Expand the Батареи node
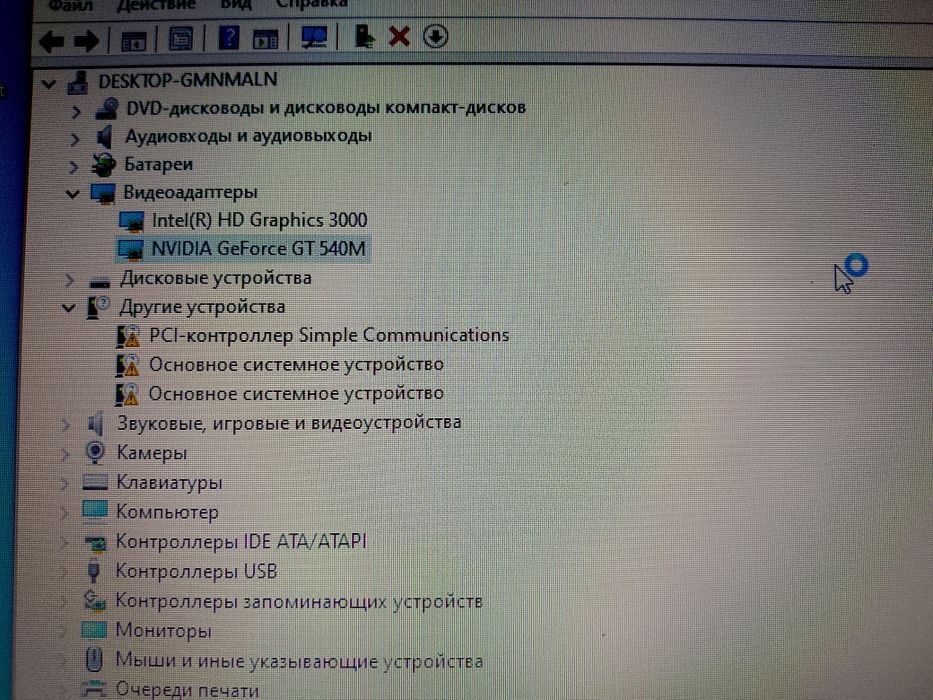This screenshot has height=700, width=933. tap(73, 167)
